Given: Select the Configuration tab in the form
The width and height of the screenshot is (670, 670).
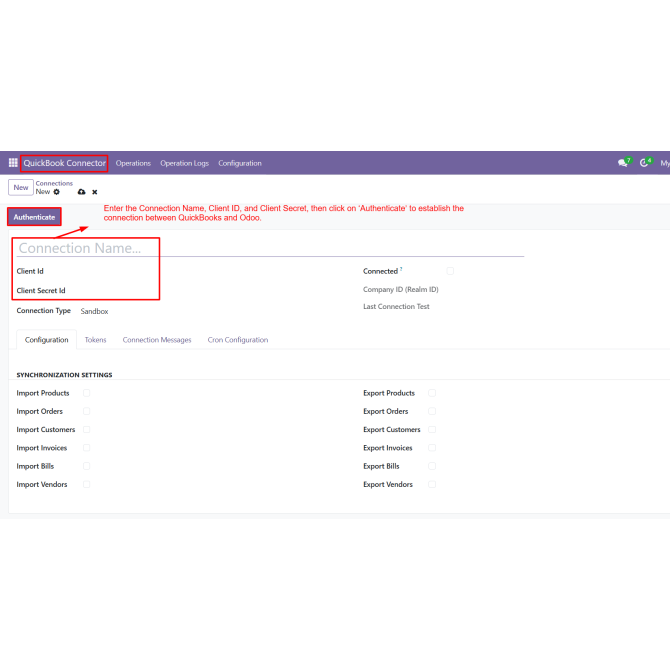Looking at the screenshot, I should (x=47, y=340).
